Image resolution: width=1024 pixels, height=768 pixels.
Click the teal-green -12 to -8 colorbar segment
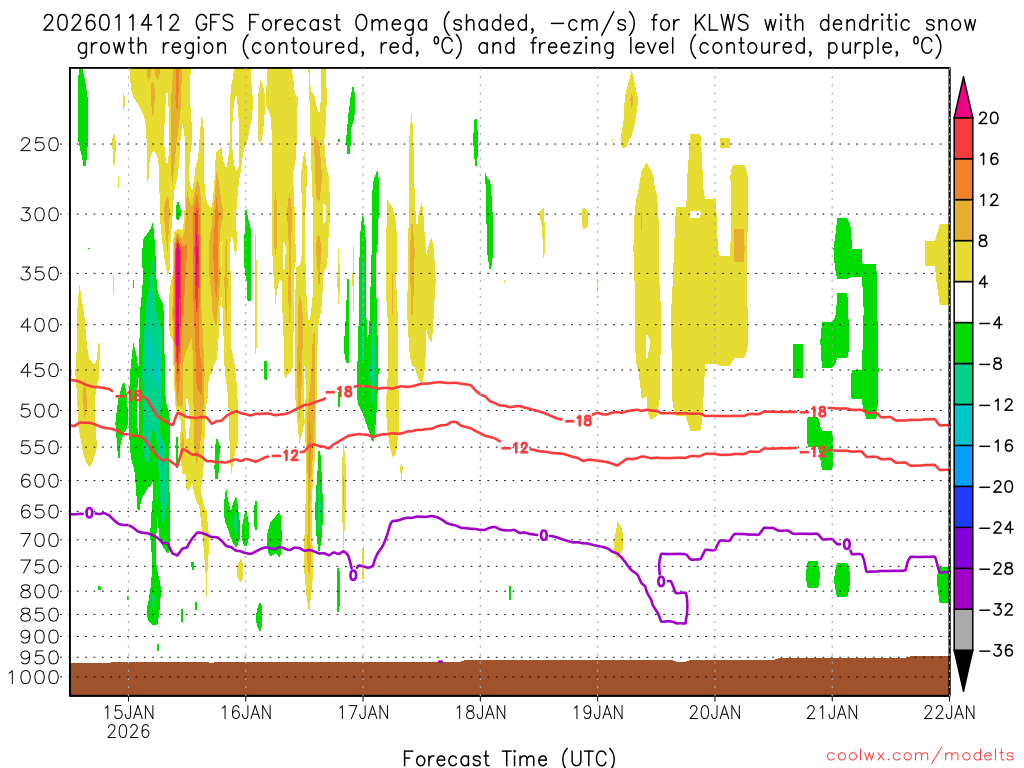[x=963, y=384]
